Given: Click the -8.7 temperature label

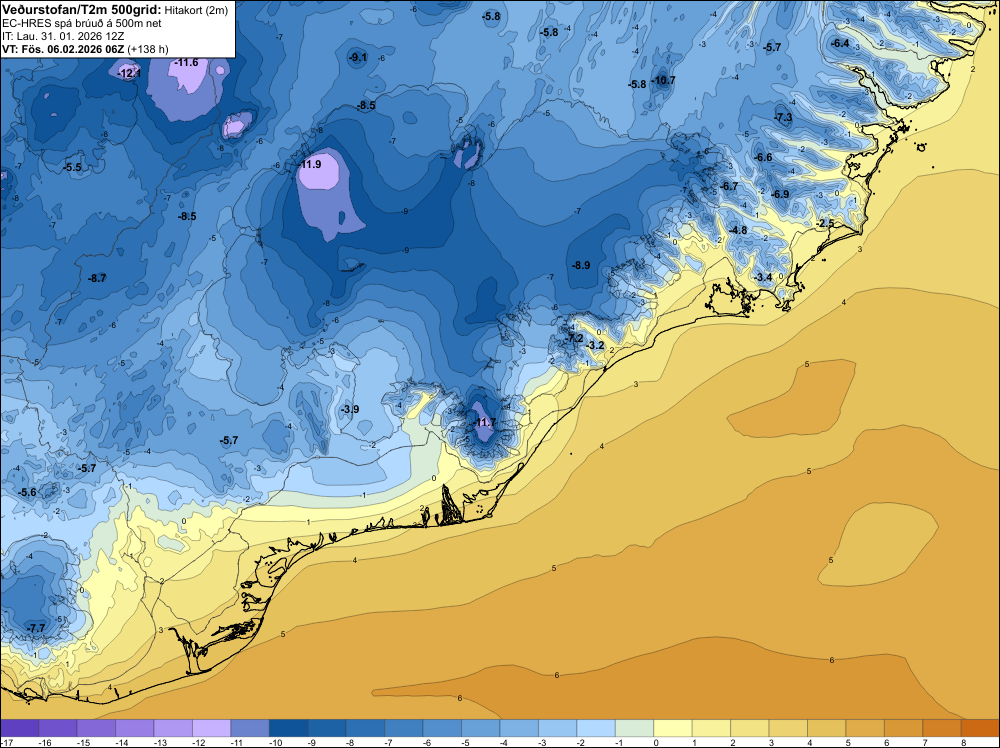Looking at the screenshot, I should pyautogui.click(x=97, y=278).
